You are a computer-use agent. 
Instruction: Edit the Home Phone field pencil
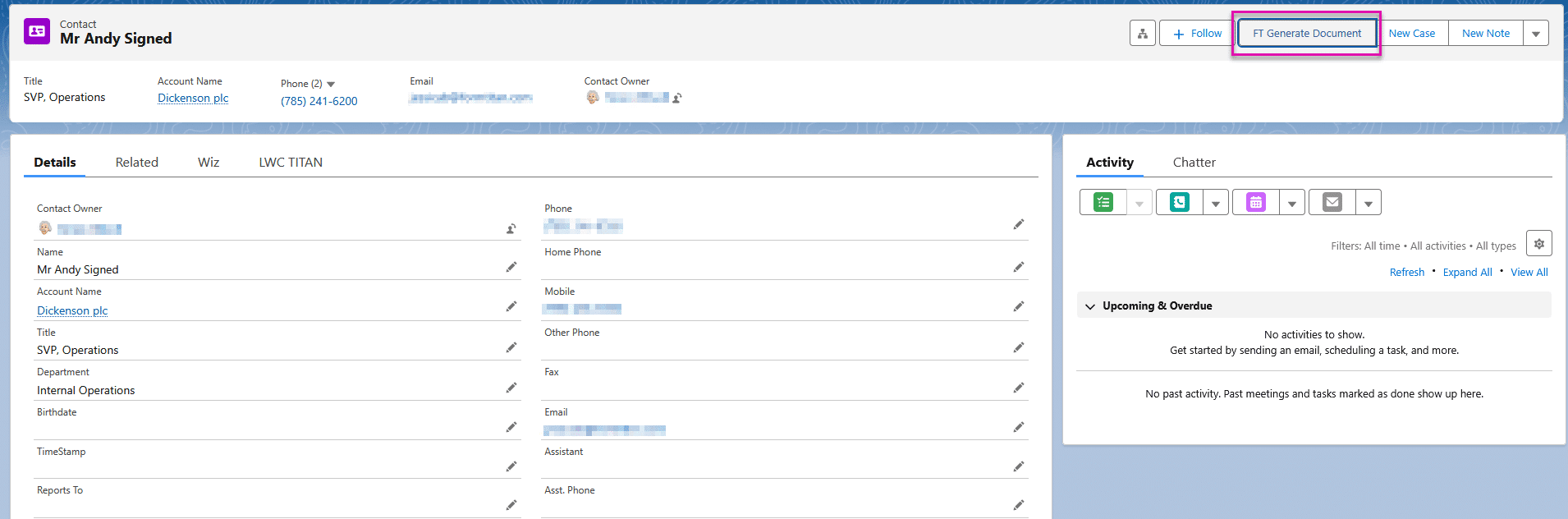coord(1019,267)
